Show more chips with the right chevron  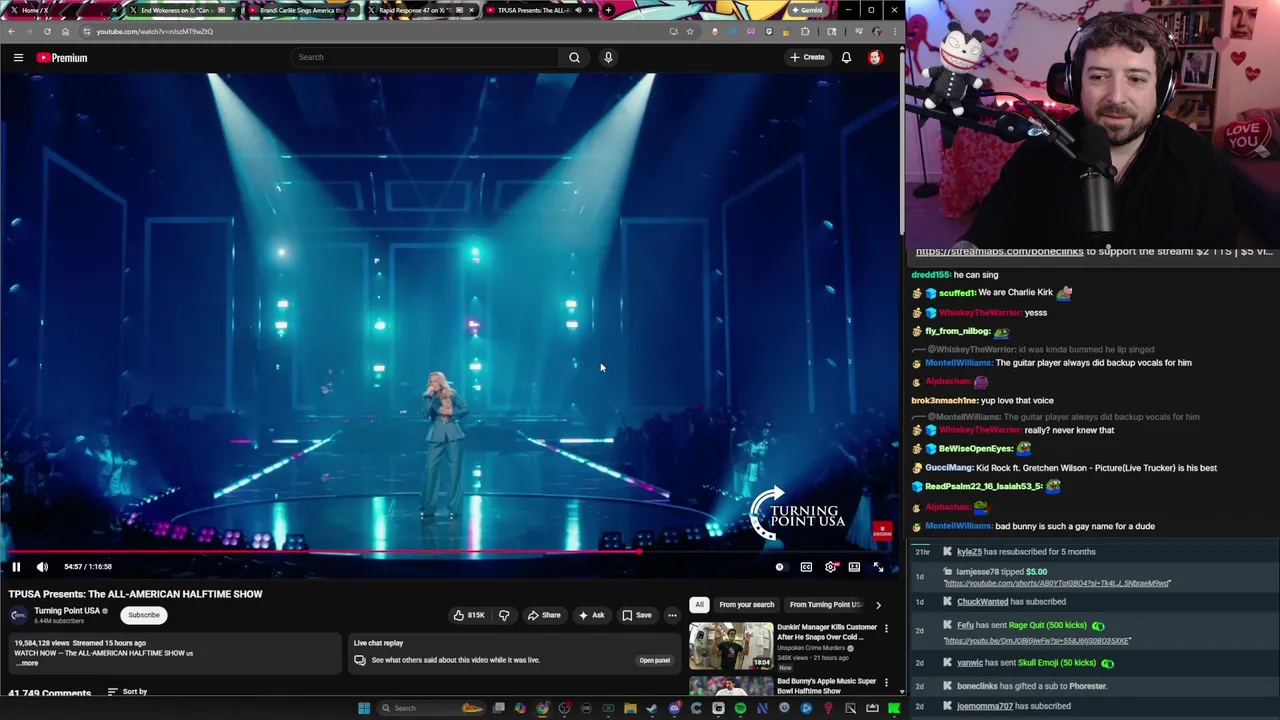point(878,604)
